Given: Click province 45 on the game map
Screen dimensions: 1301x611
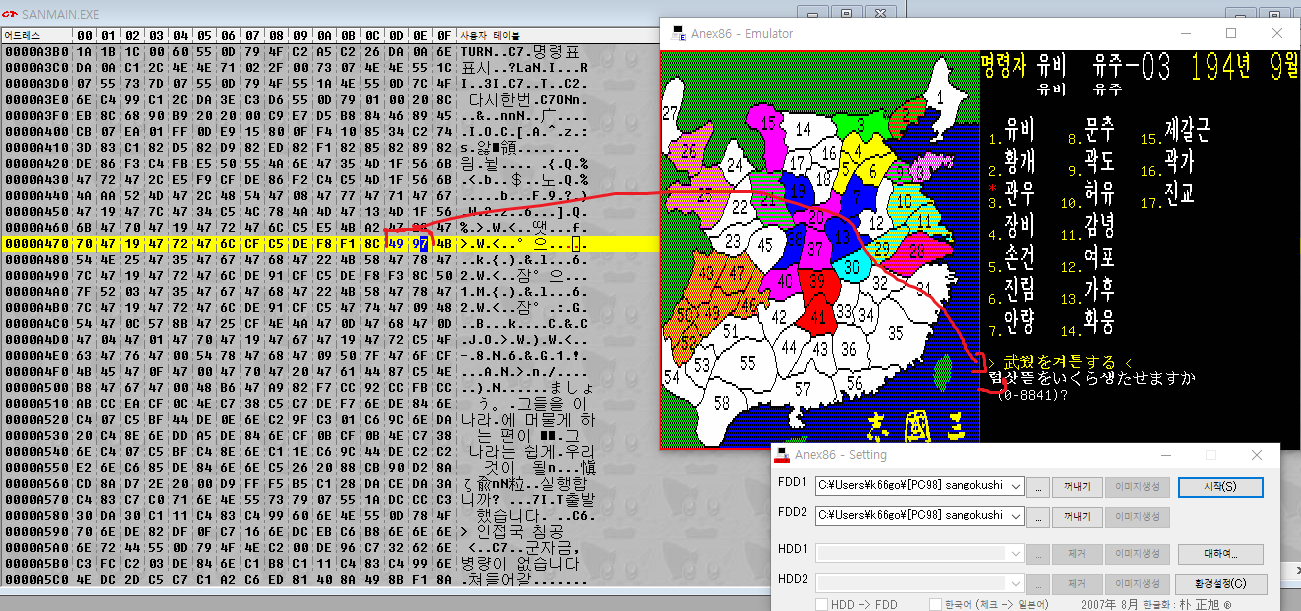Looking at the screenshot, I should pyautogui.click(x=765, y=246).
